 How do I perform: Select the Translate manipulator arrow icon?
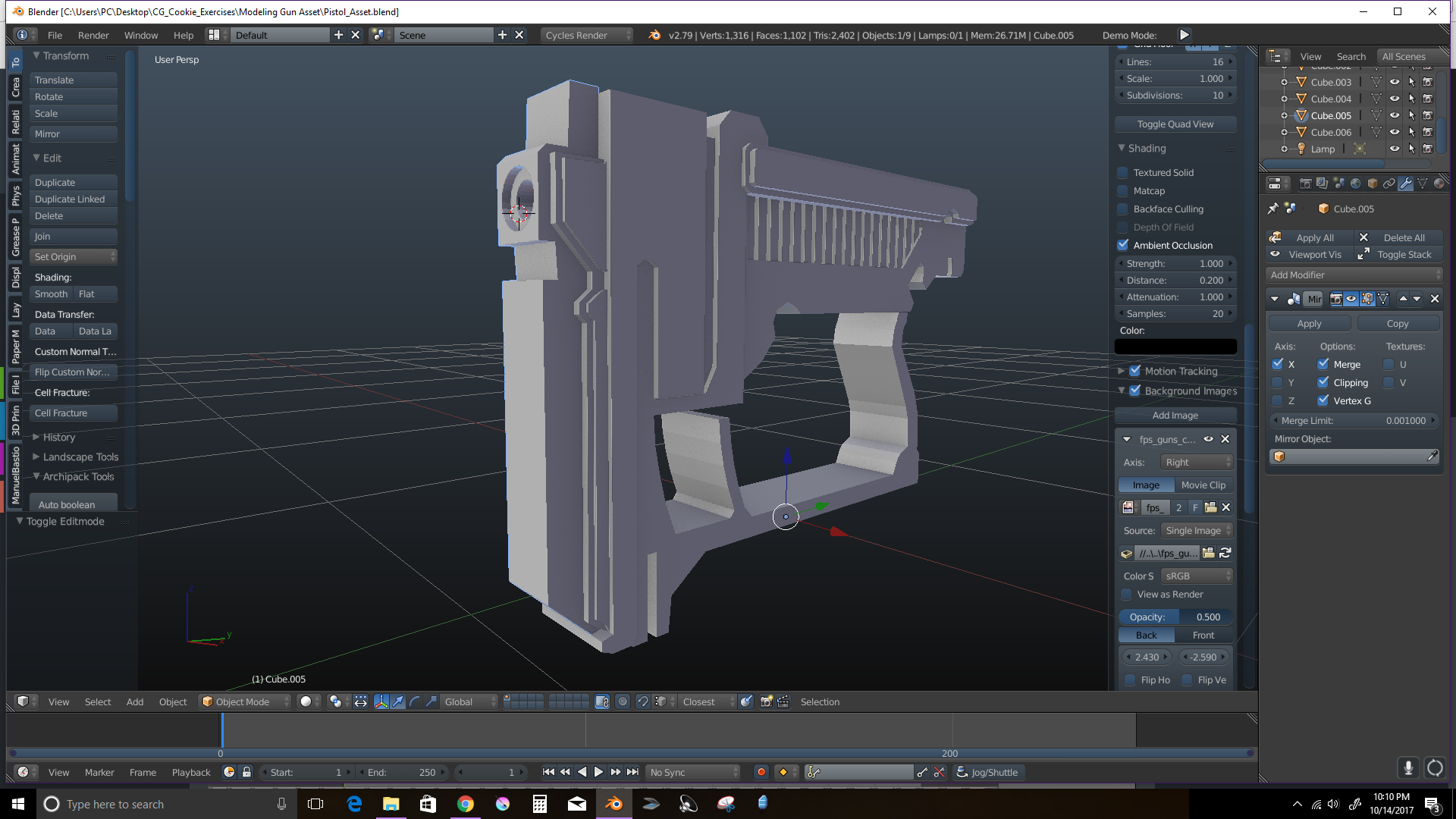[398, 701]
